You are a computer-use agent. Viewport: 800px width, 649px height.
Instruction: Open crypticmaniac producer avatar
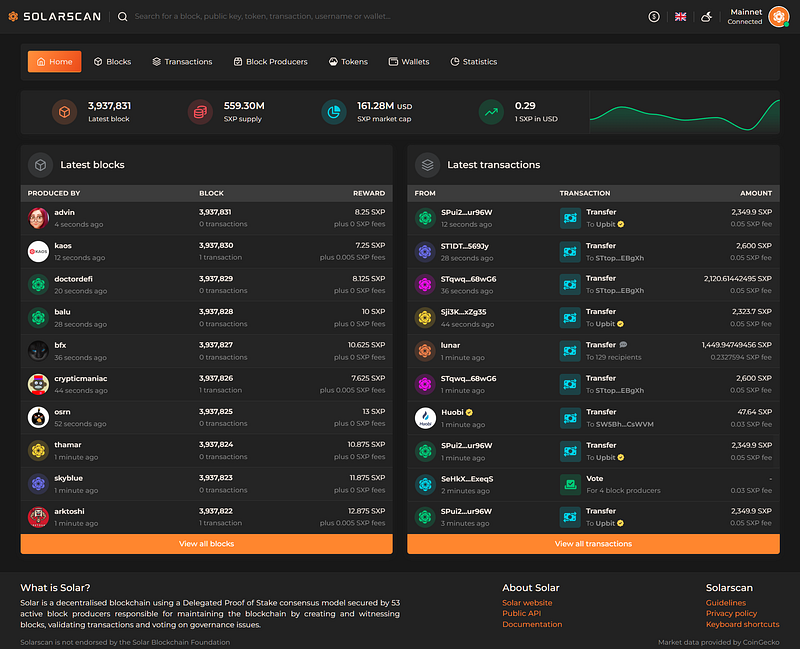tap(38, 384)
